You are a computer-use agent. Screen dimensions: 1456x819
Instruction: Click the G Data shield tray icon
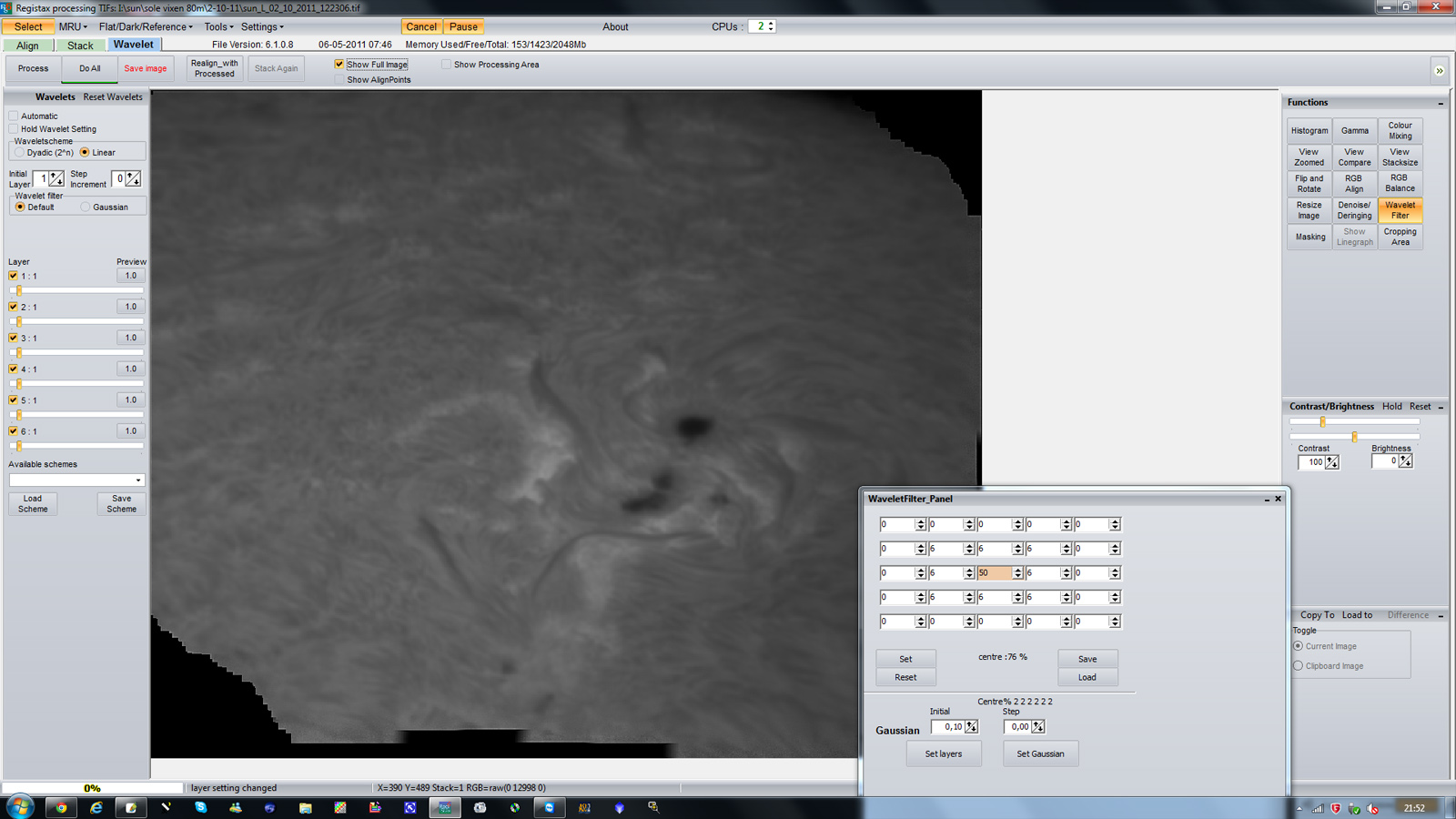click(x=1336, y=808)
